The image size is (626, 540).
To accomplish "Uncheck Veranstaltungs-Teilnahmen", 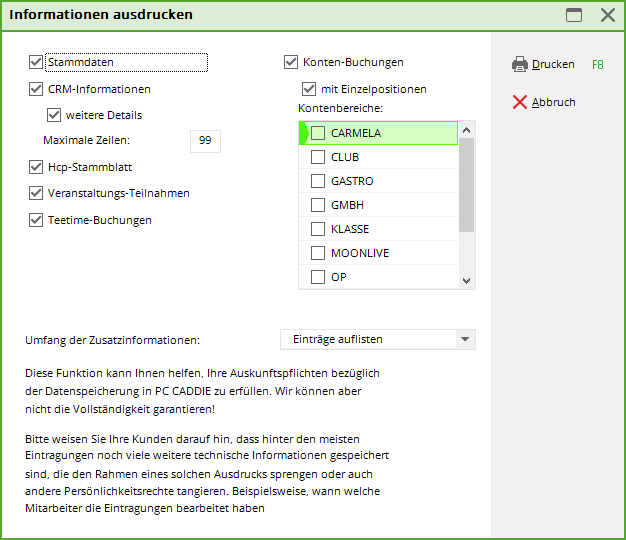I will click(37, 193).
